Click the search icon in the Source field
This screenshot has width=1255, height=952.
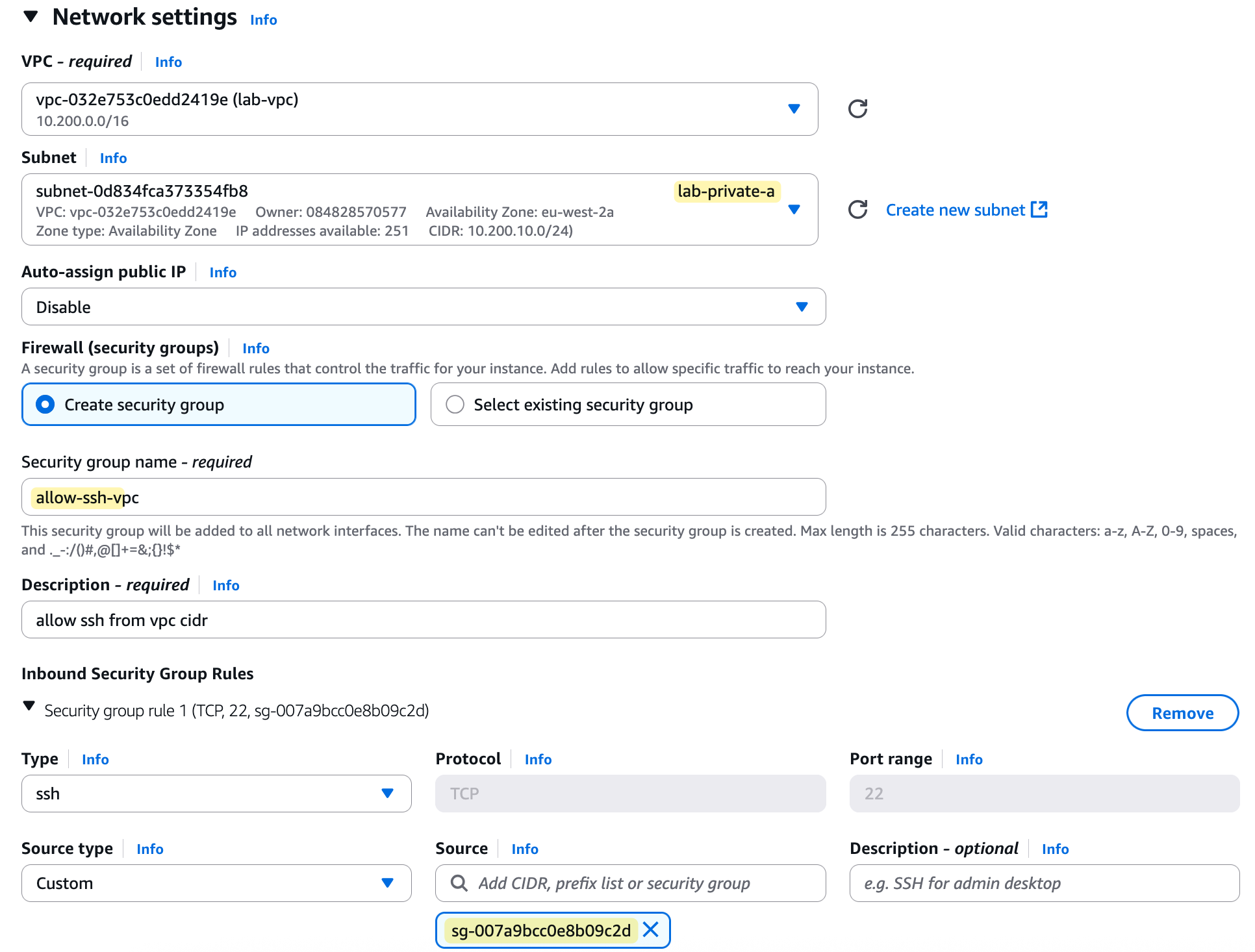coord(459,883)
